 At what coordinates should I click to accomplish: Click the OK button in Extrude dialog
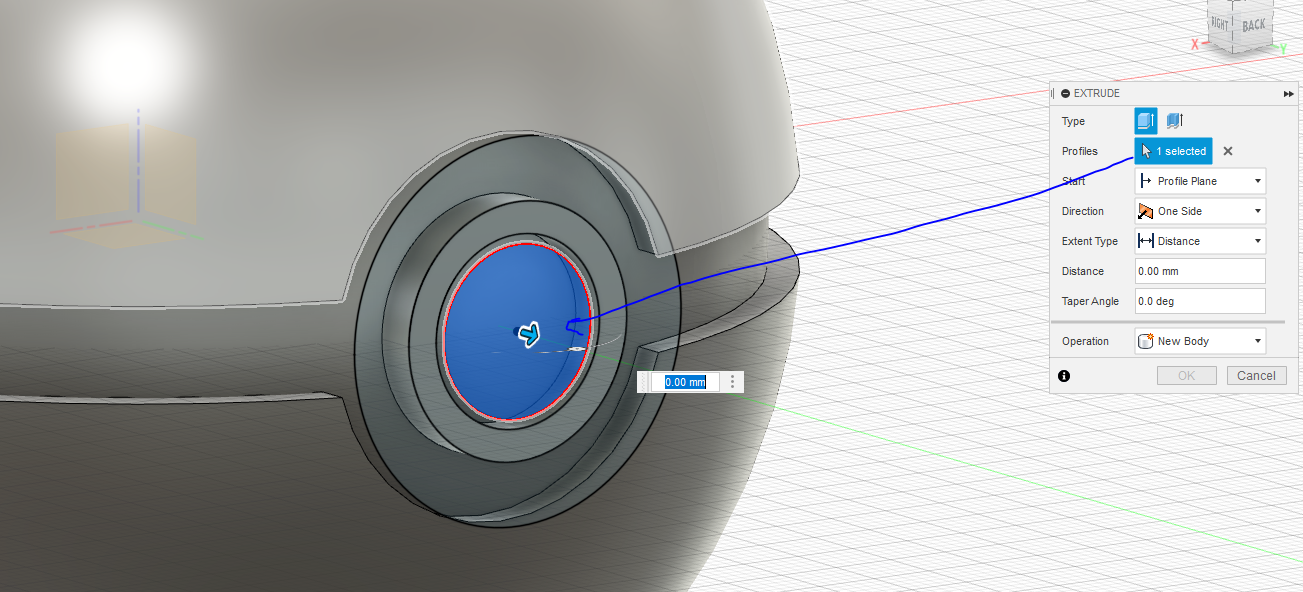pos(1186,376)
